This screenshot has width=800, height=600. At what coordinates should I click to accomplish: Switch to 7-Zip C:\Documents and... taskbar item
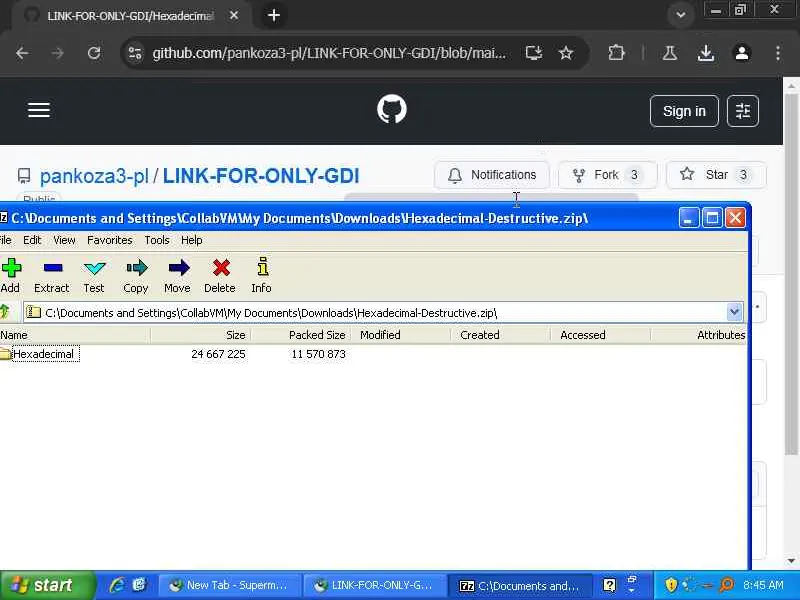pos(520,585)
